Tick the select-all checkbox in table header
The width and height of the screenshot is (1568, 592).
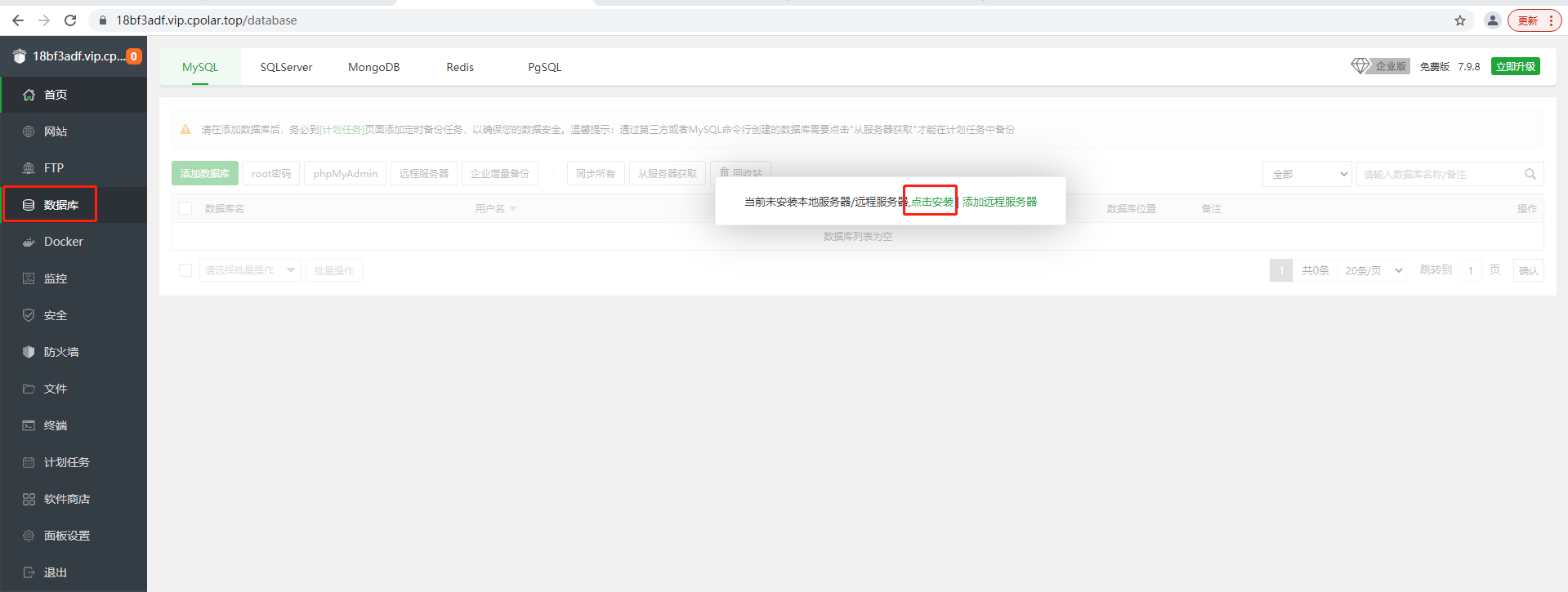pyautogui.click(x=185, y=208)
